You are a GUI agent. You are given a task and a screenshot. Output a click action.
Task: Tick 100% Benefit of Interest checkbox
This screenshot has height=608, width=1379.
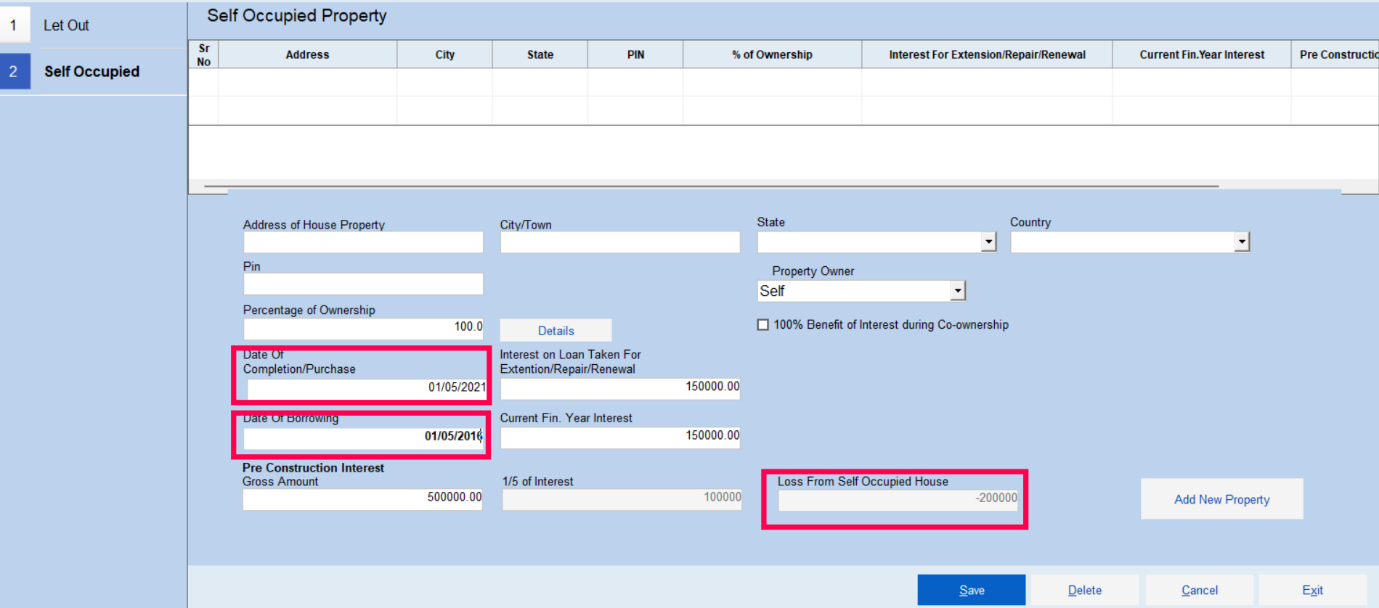click(763, 325)
